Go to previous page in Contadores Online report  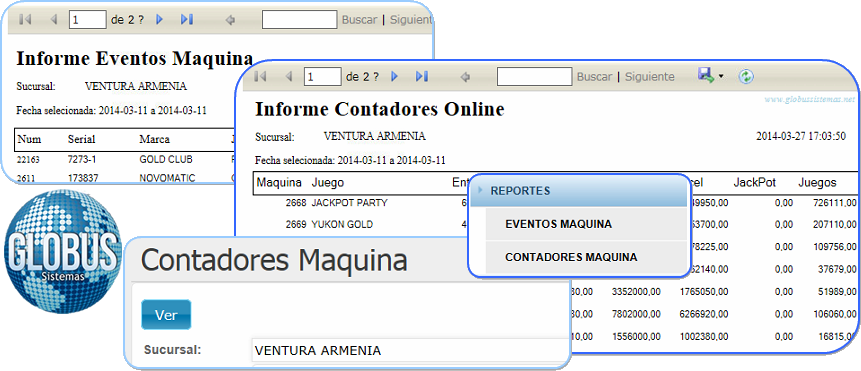click(288, 77)
